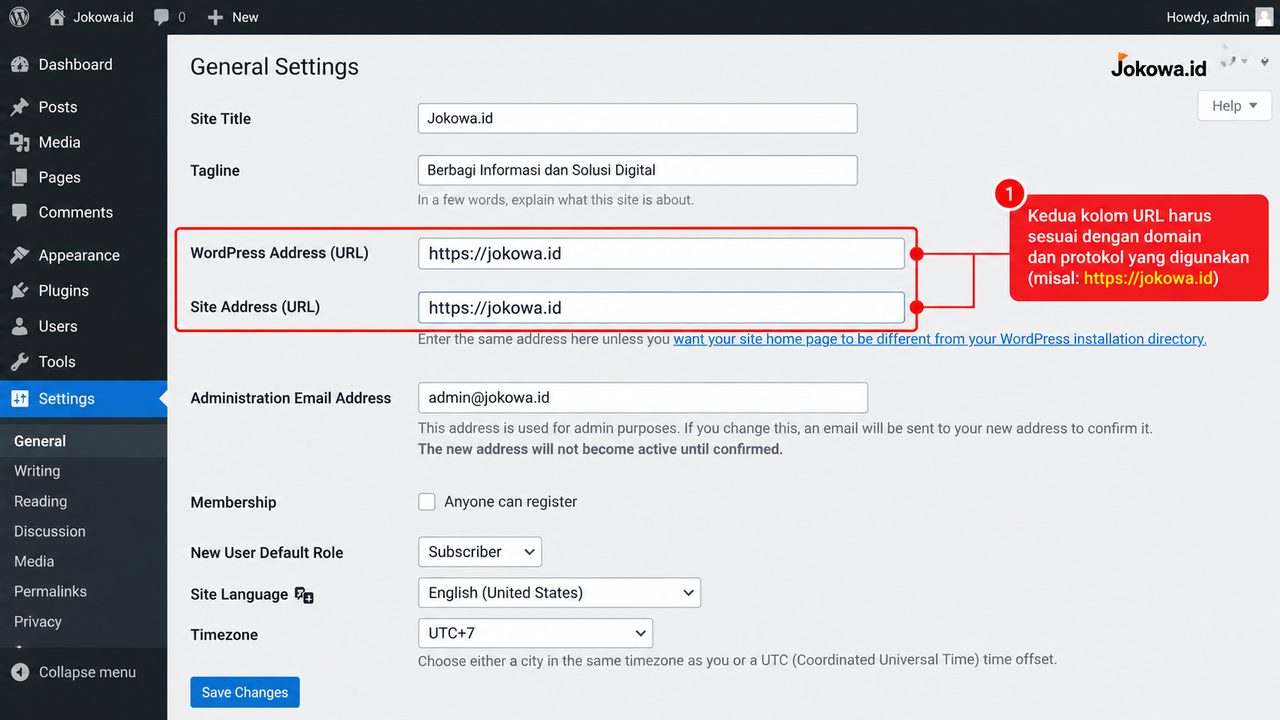Open the Timezone dropdown
Screen dimensions: 1280x720
535,633
